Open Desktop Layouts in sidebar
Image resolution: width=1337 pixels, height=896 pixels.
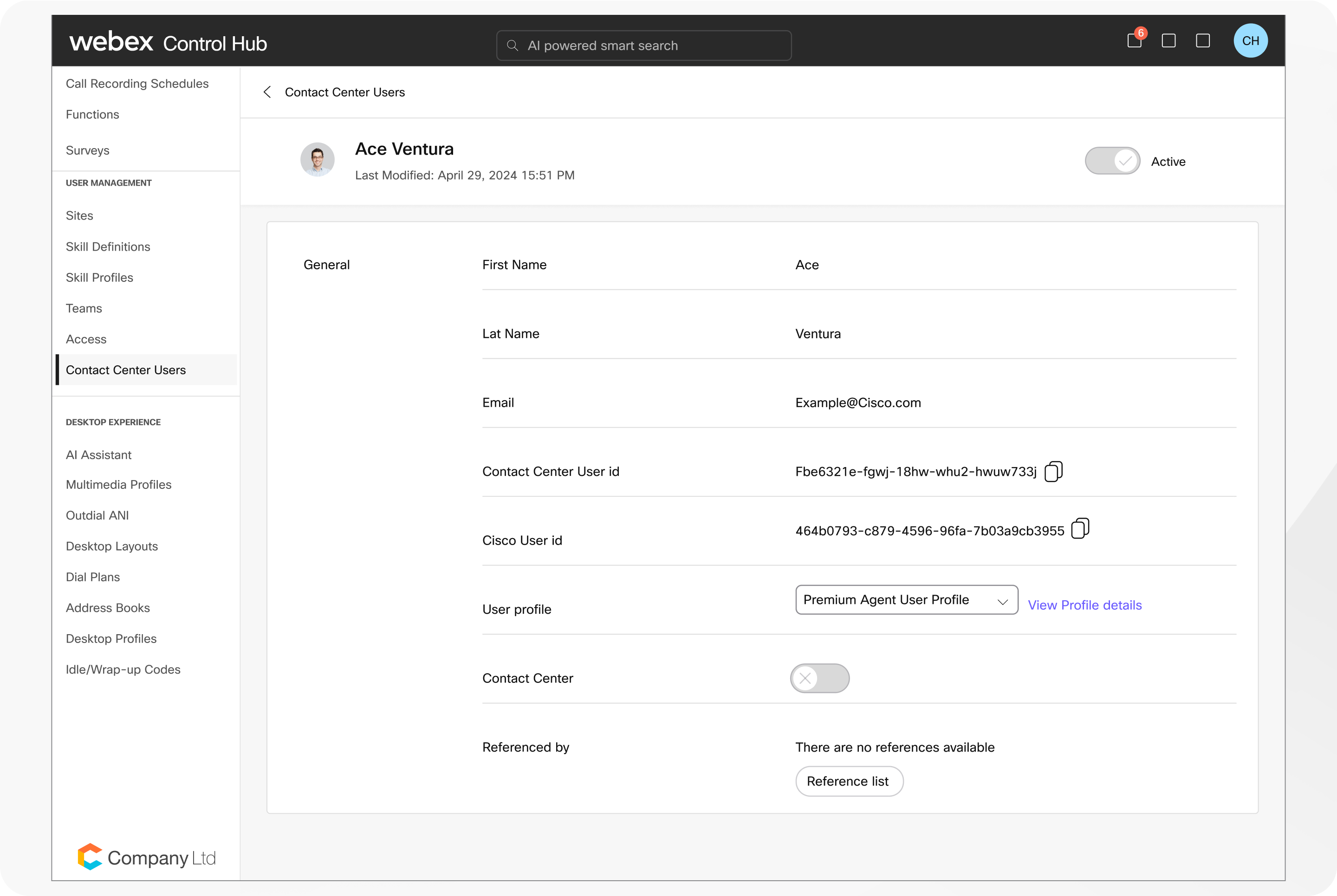tap(112, 546)
